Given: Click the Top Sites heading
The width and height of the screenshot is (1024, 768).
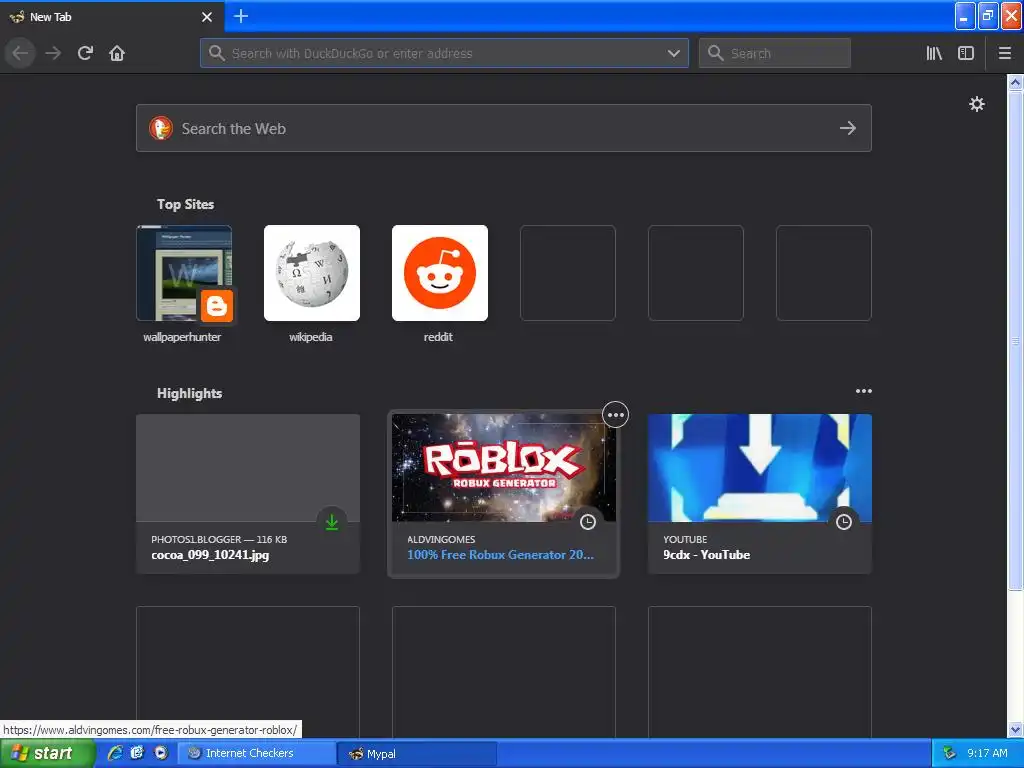Looking at the screenshot, I should click(185, 204).
